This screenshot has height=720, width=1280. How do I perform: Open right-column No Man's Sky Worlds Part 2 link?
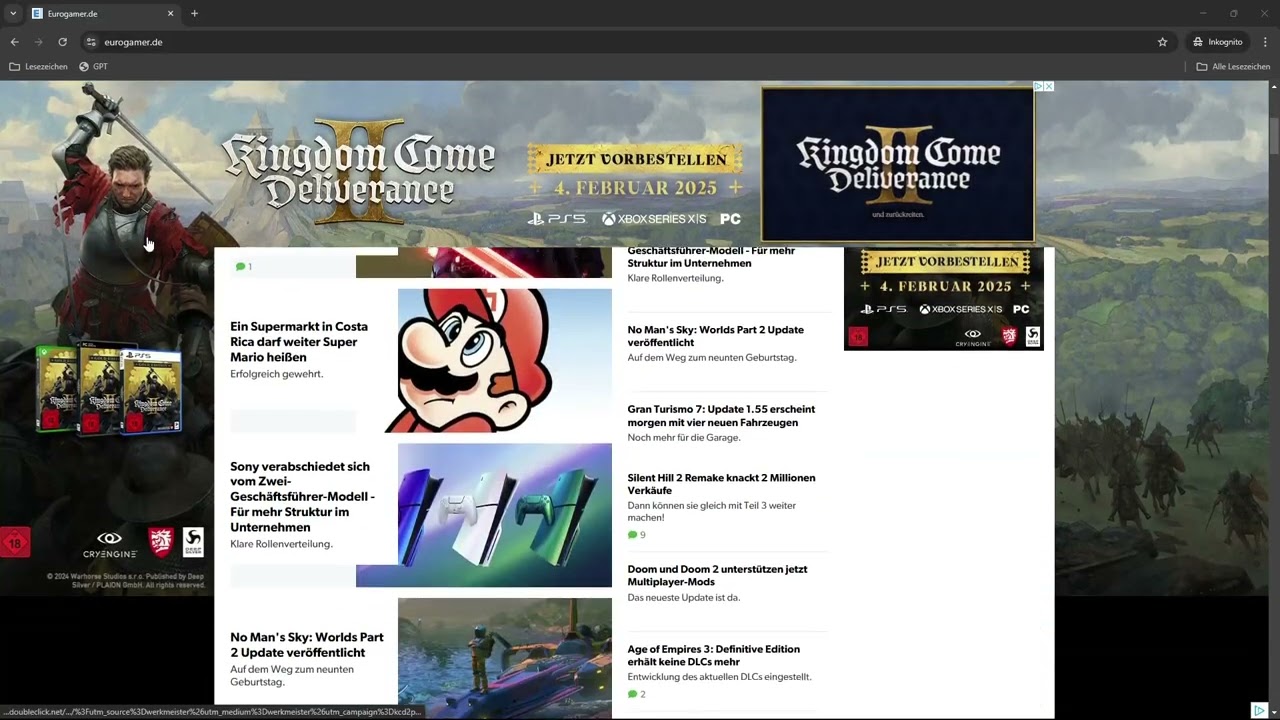[715, 336]
